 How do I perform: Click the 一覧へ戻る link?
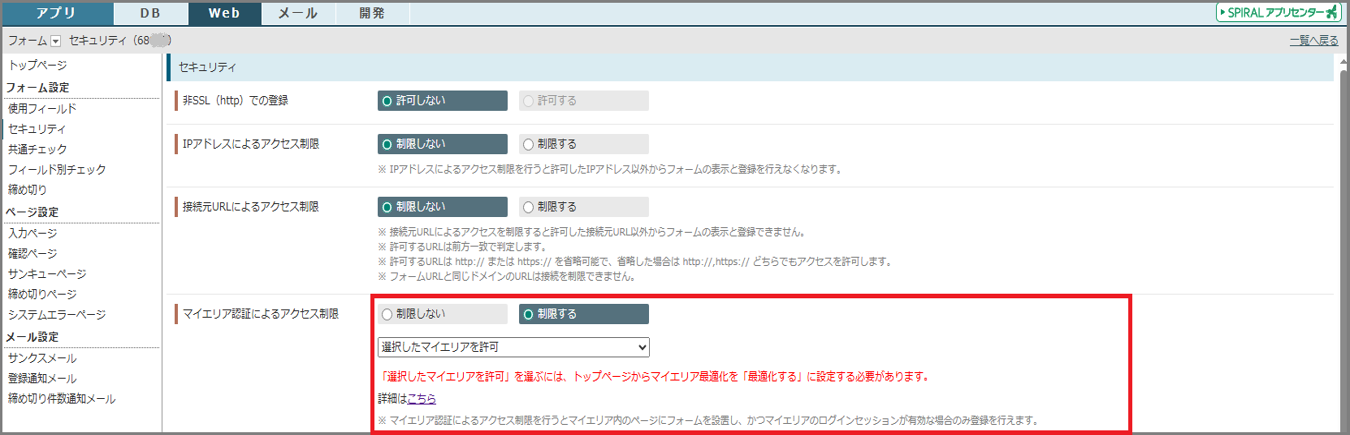(x=1314, y=41)
